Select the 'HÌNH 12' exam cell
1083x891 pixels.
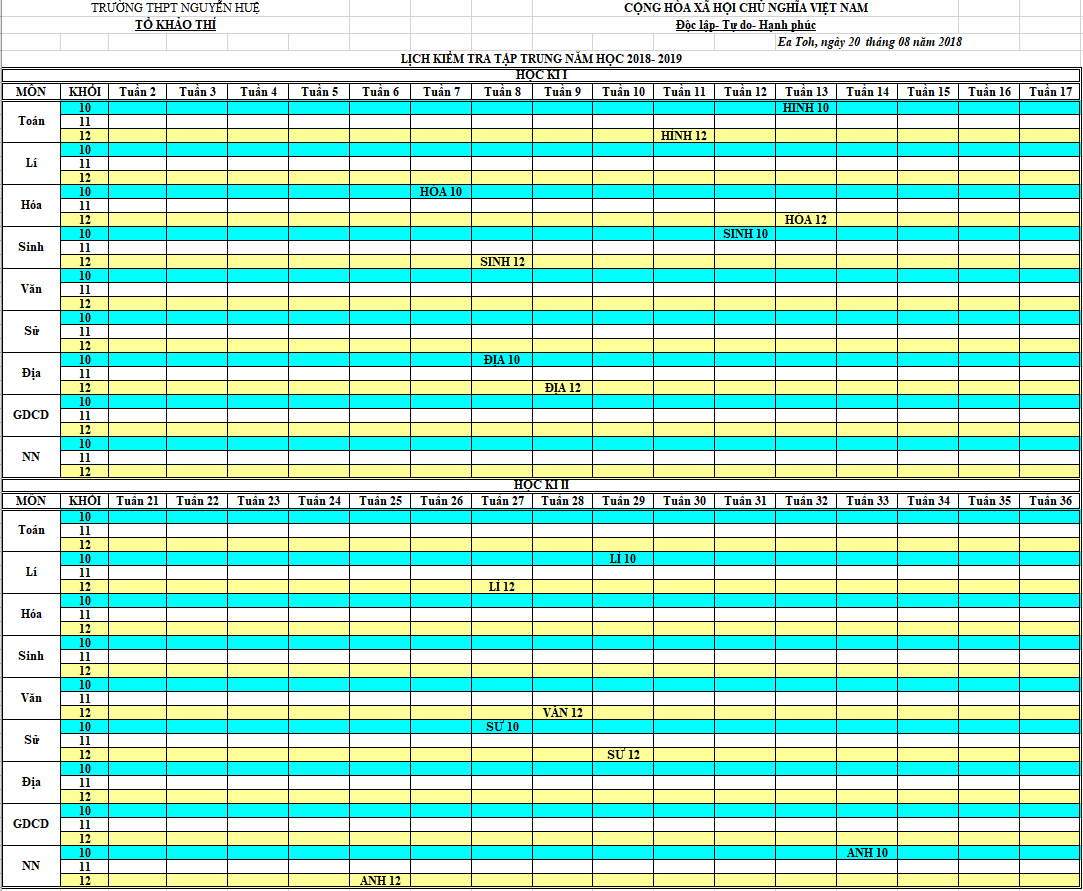coord(684,136)
